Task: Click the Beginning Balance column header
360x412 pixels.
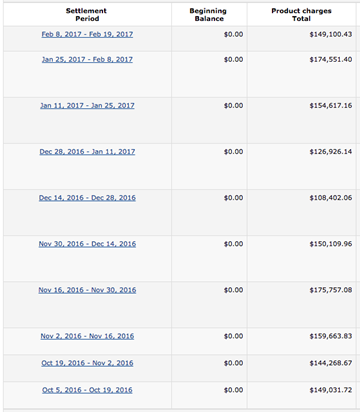Action: (209, 15)
